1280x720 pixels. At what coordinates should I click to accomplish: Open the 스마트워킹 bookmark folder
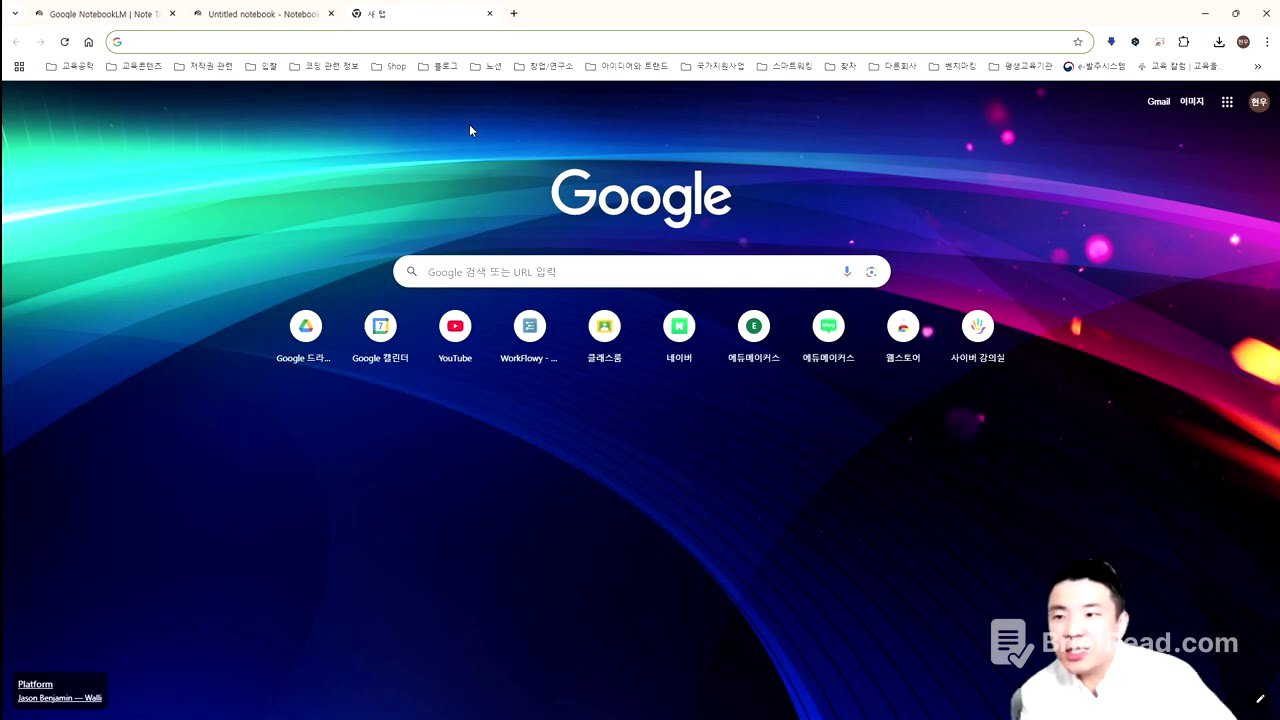[x=785, y=66]
